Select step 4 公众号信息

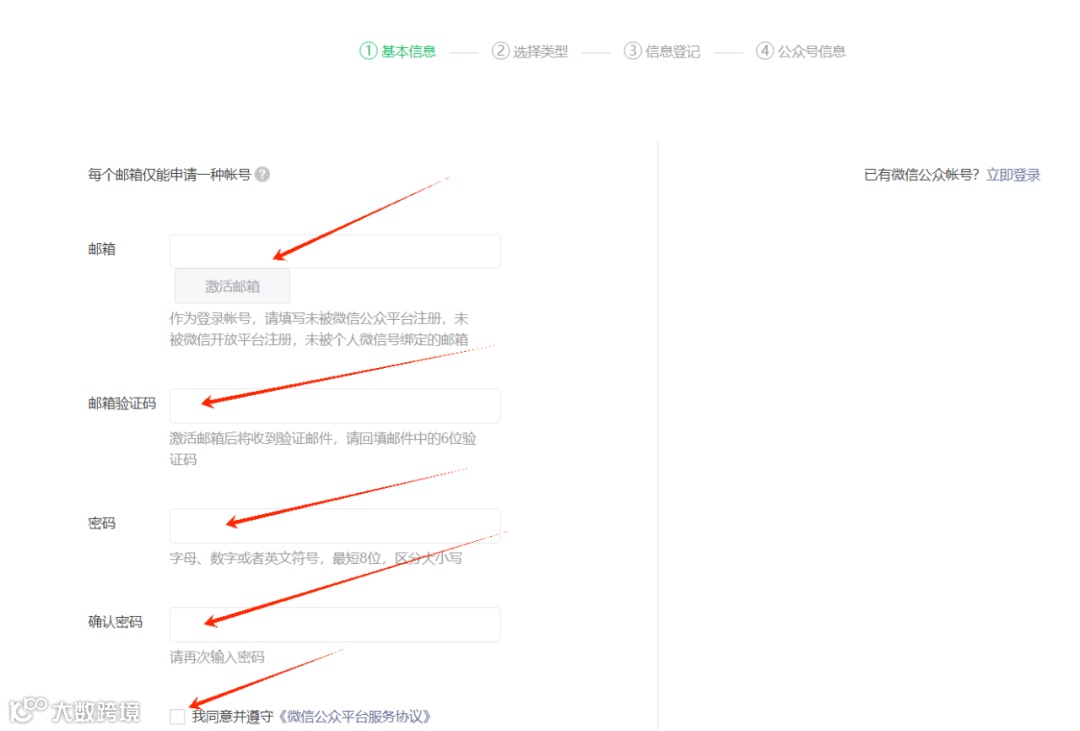[x=801, y=51]
